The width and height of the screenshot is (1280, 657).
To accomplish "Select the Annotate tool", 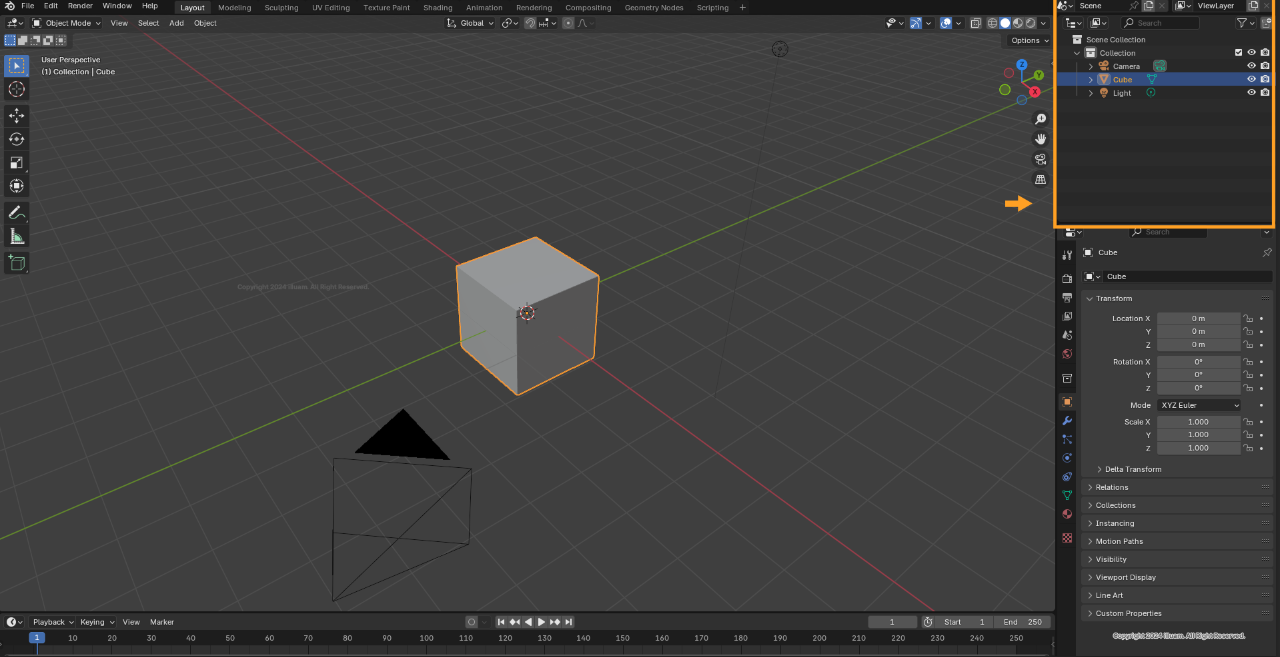I will pyautogui.click(x=17, y=213).
